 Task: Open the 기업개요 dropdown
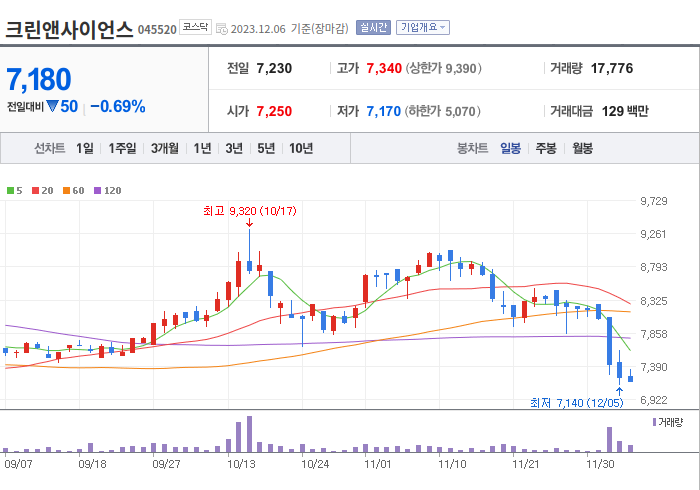coord(422,28)
